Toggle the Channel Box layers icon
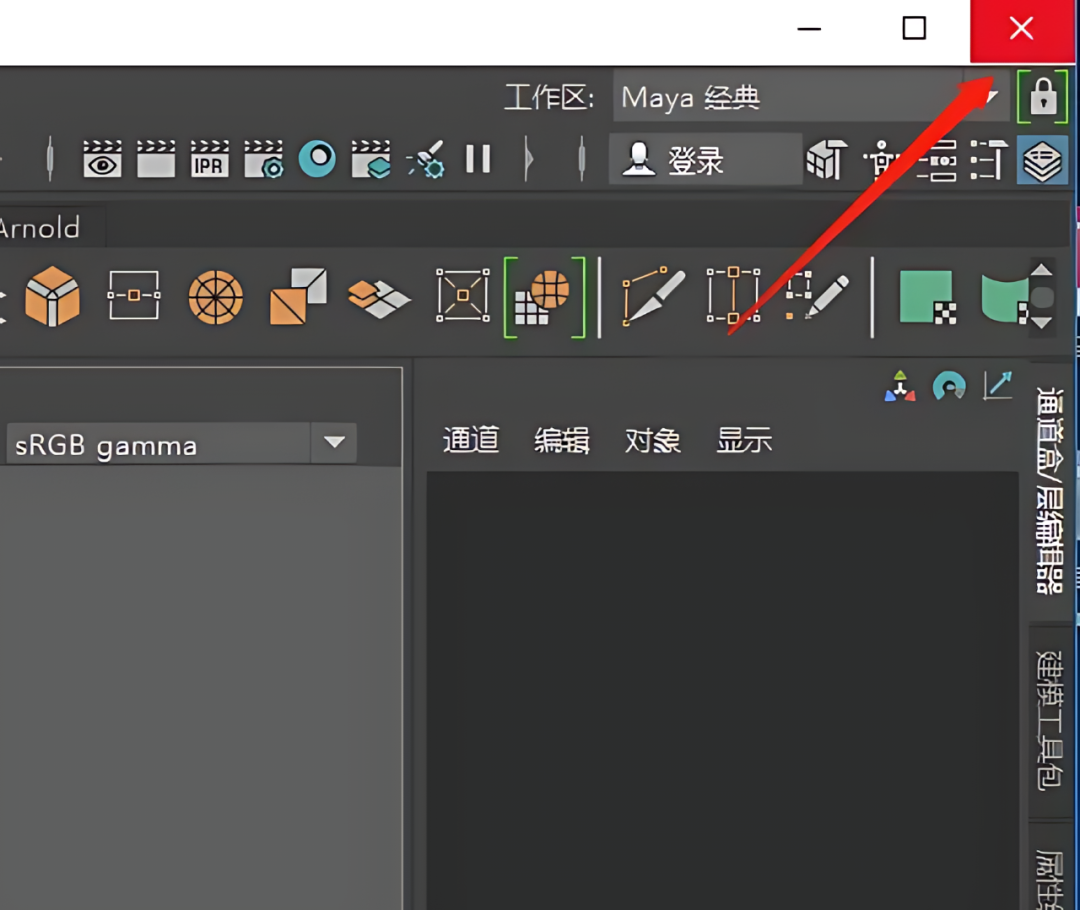This screenshot has width=1080, height=910. click(x=1042, y=161)
